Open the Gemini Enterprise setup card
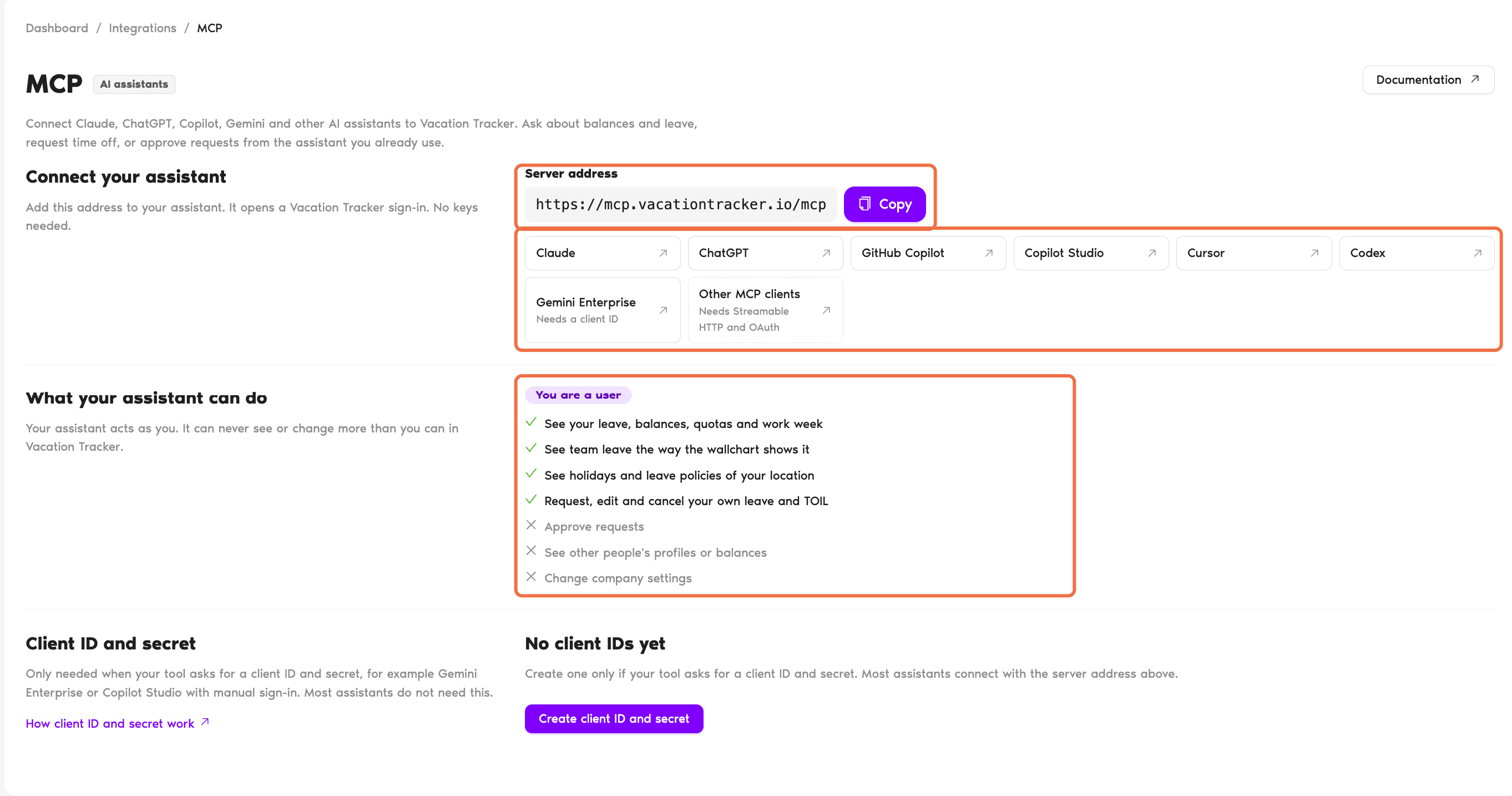Viewport: 1512px width, 796px height. click(602, 310)
